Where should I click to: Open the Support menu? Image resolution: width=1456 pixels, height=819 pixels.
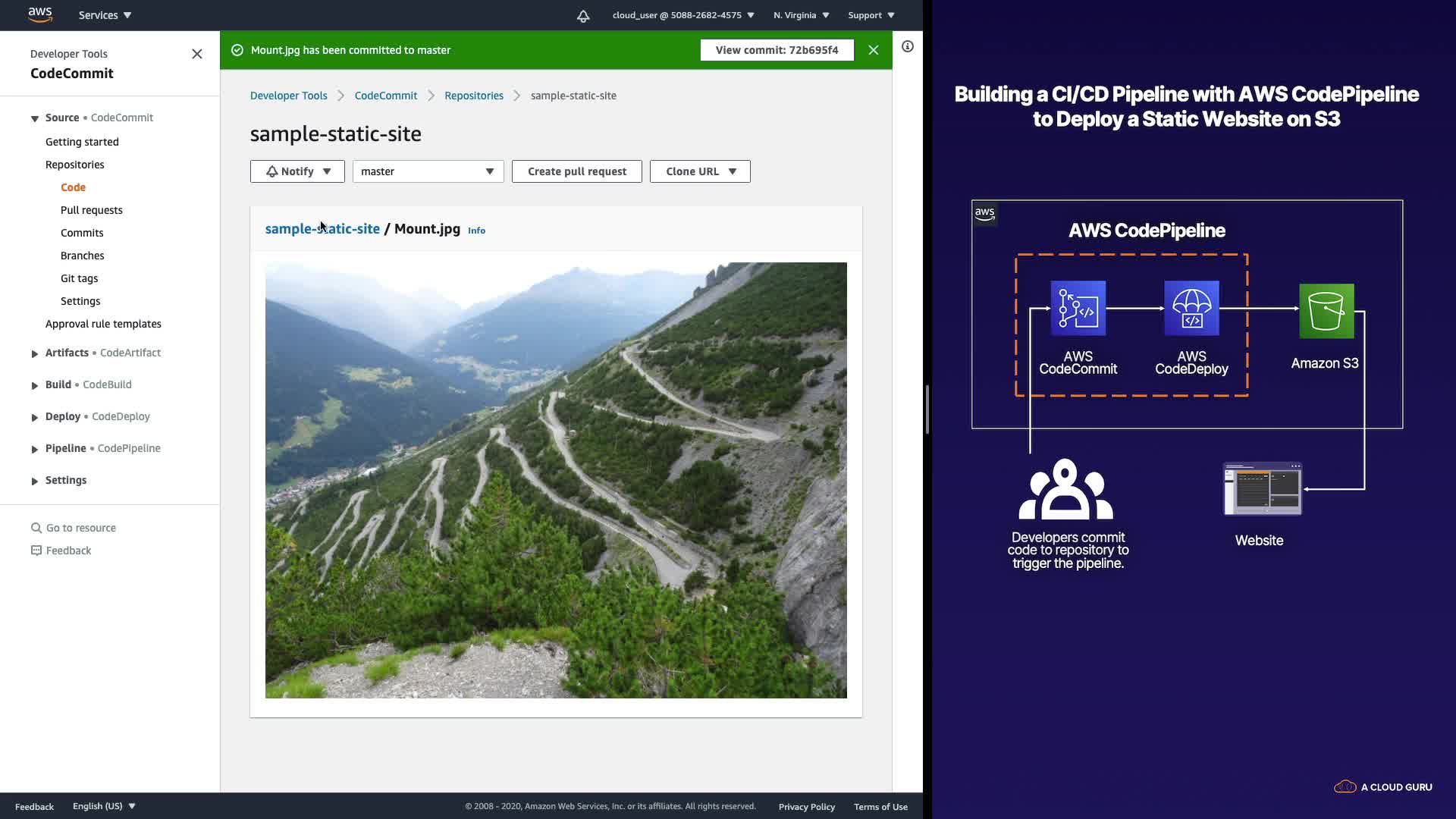click(871, 15)
